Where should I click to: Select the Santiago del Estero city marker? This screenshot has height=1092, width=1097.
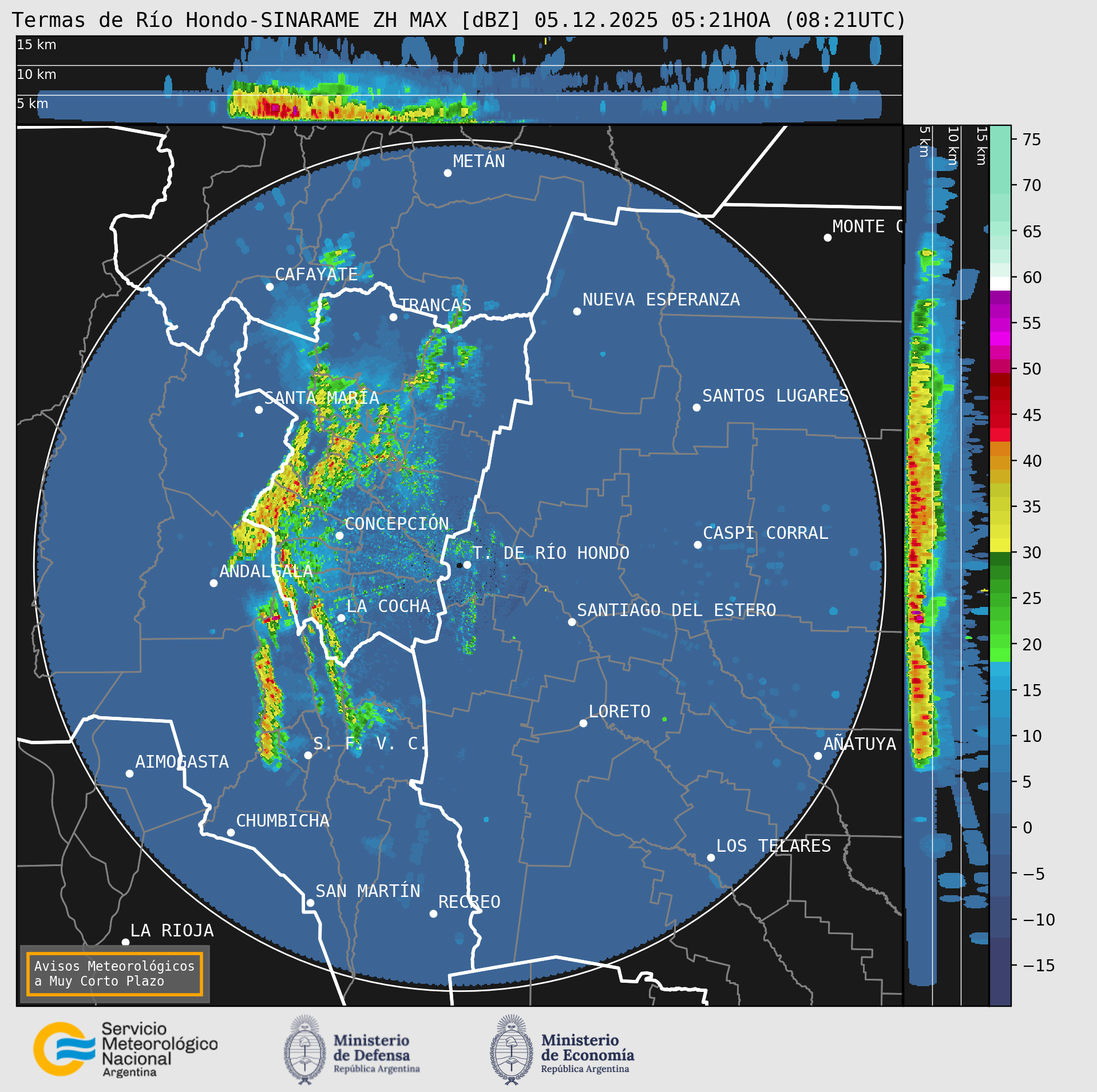click(572, 622)
